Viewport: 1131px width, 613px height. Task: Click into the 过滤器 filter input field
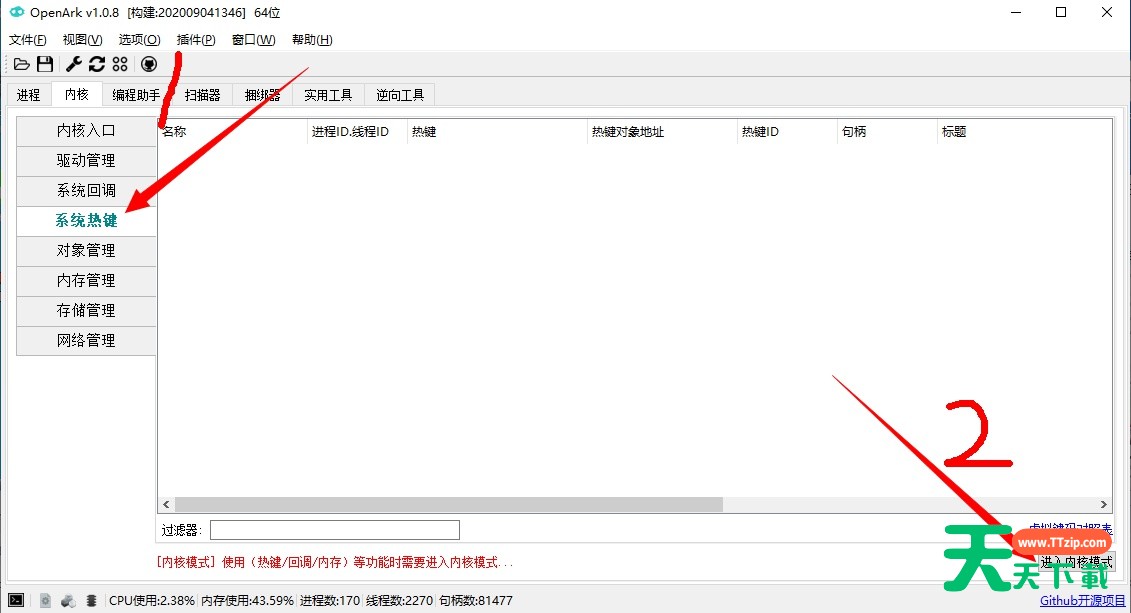click(x=334, y=530)
